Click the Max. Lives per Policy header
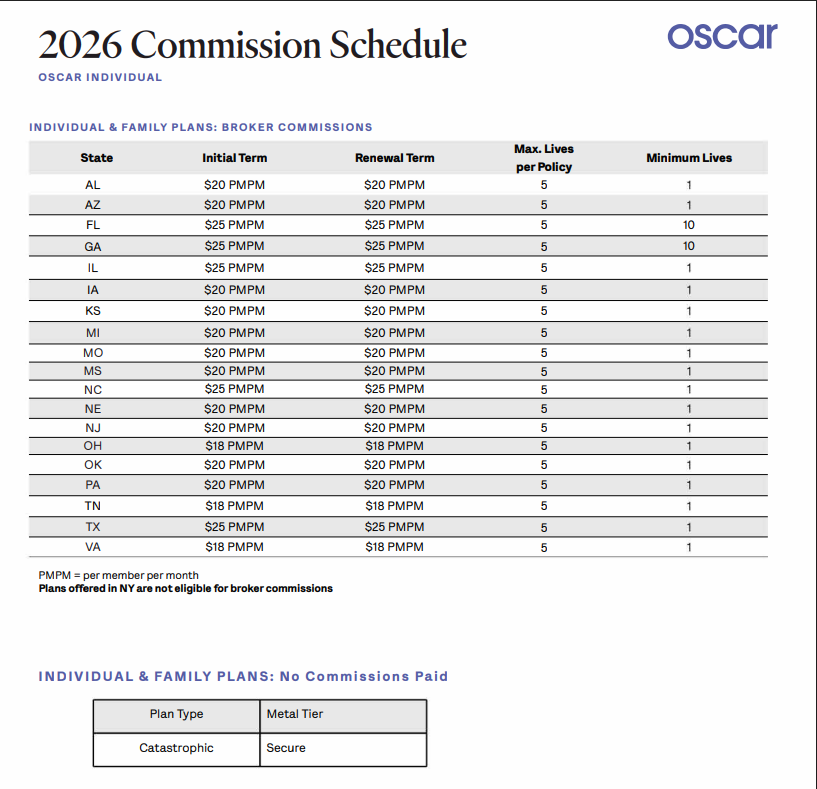 click(544, 158)
